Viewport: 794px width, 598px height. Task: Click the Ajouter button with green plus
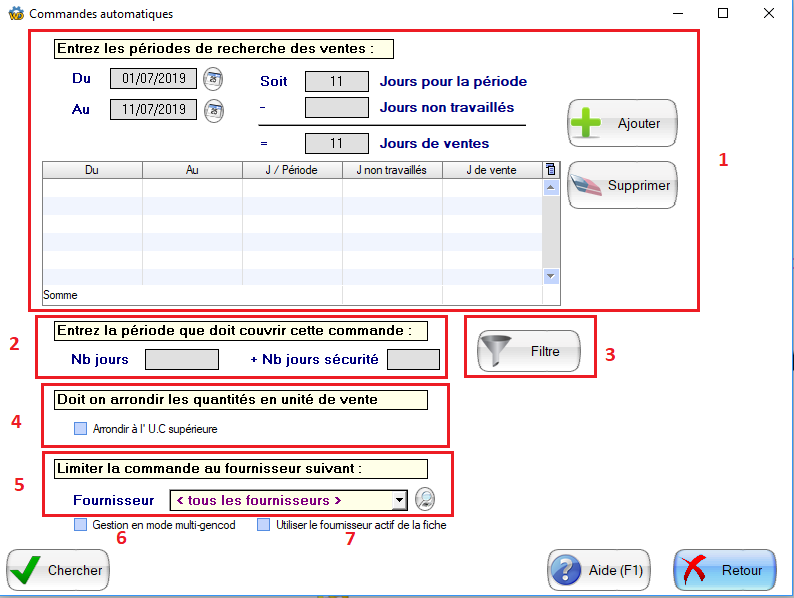click(x=622, y=123)
